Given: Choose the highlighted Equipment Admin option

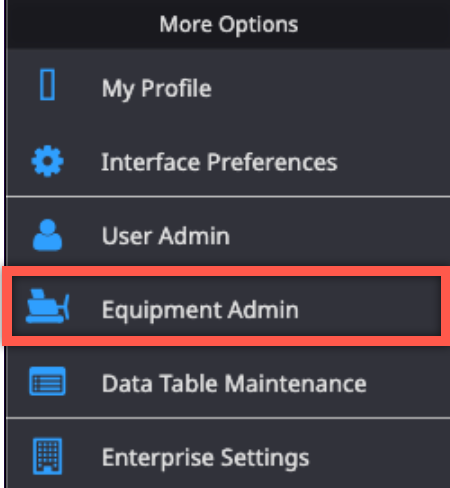Looking at the screenshot, I should click(227, 306).
